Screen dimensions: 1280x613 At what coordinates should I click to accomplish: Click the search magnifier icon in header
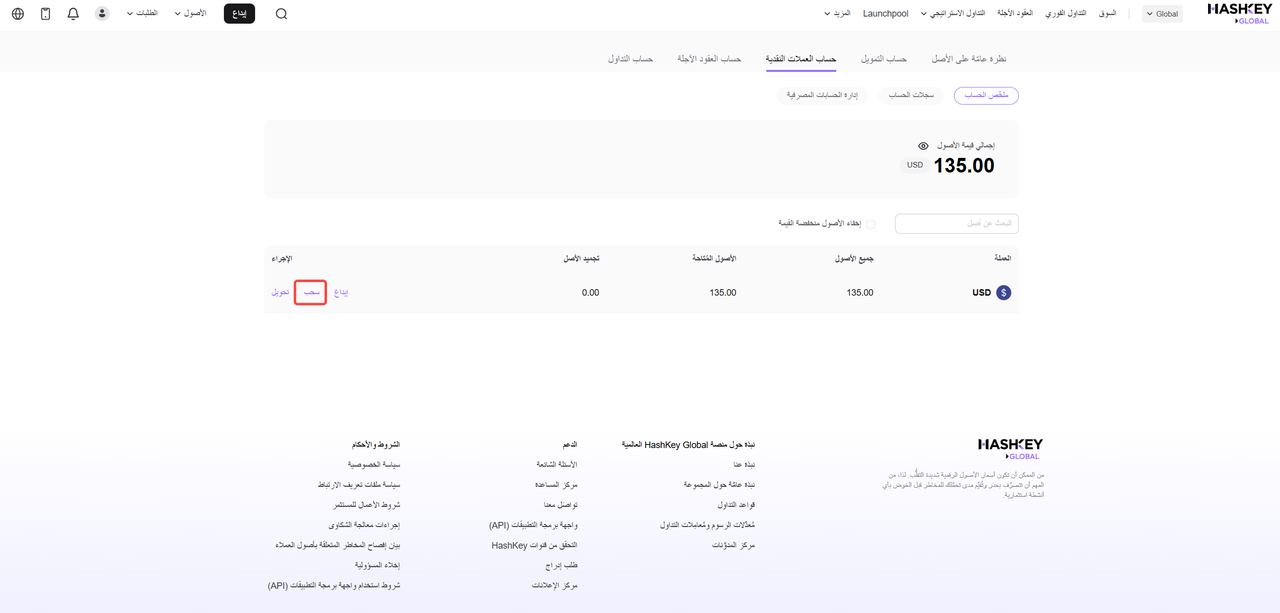pos(281,14)
